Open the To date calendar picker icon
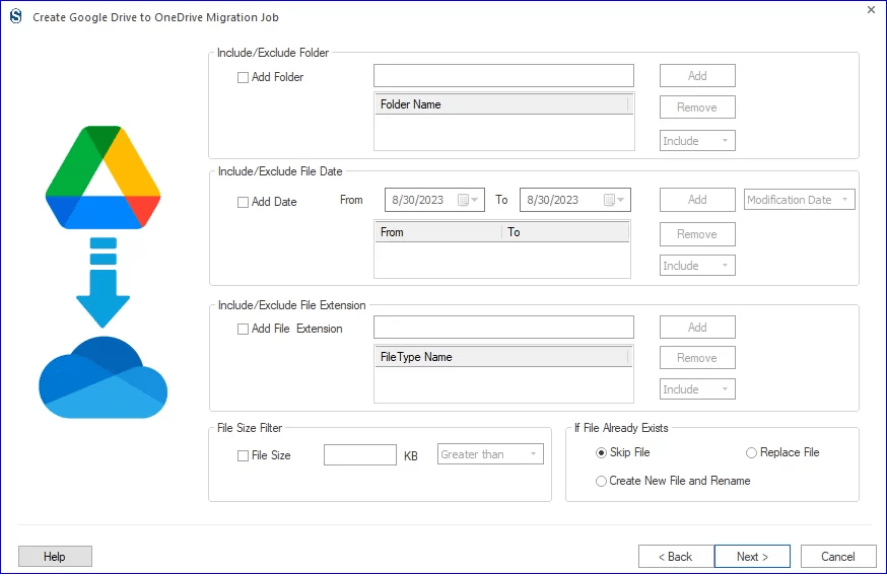This screenshot has height=576, width=887. coord(609,200)
